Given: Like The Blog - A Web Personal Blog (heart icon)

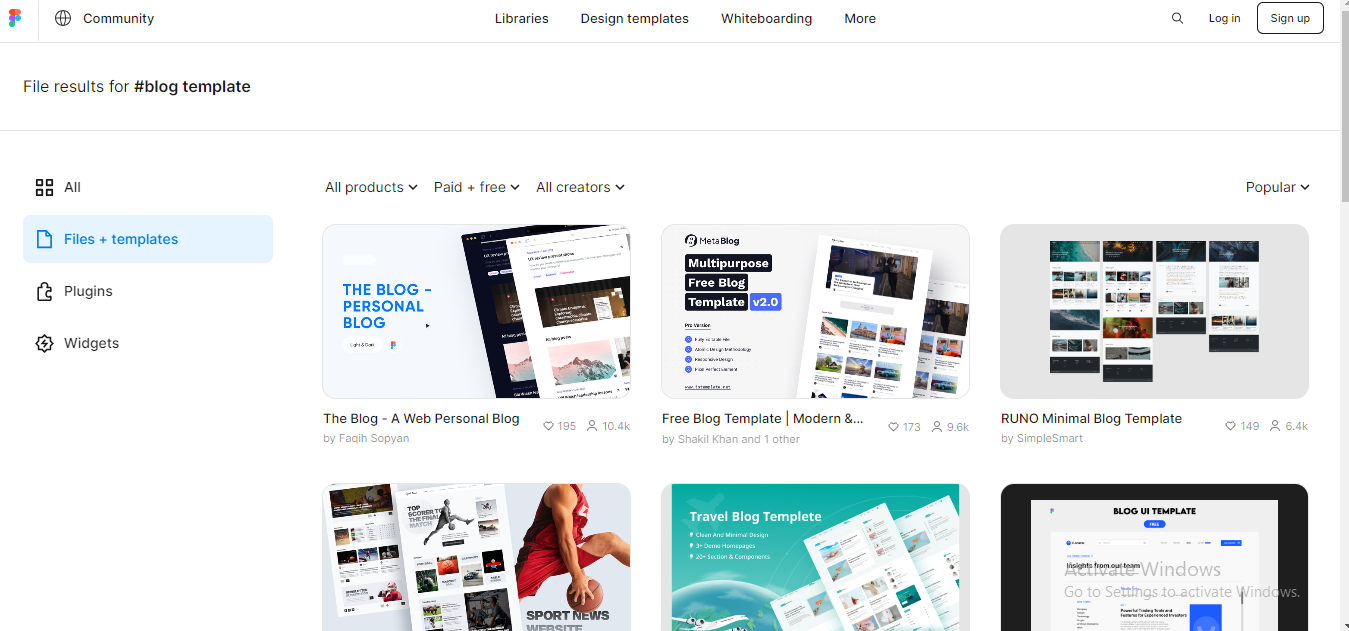Looking at the screenshot, I should point(548,426).
